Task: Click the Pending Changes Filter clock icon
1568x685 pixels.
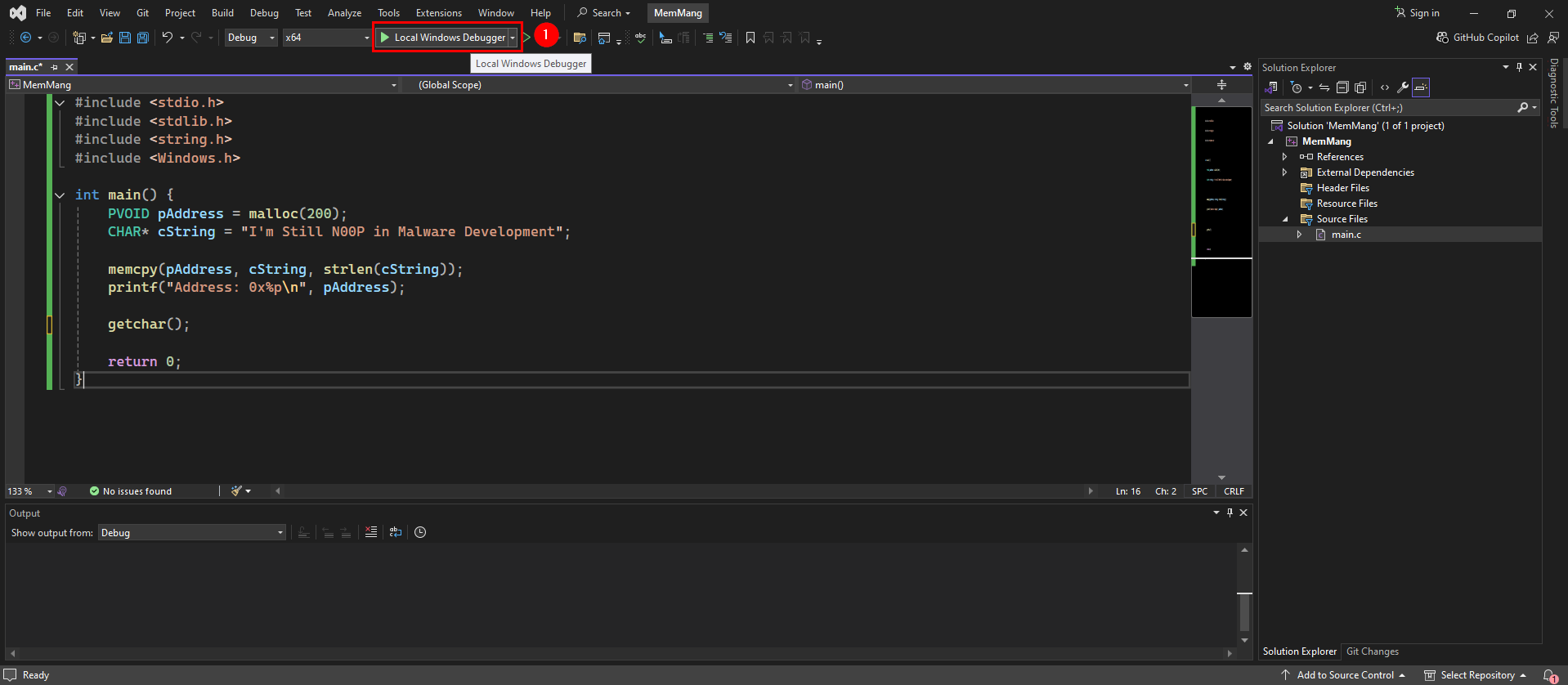Action: (1296, 87)
